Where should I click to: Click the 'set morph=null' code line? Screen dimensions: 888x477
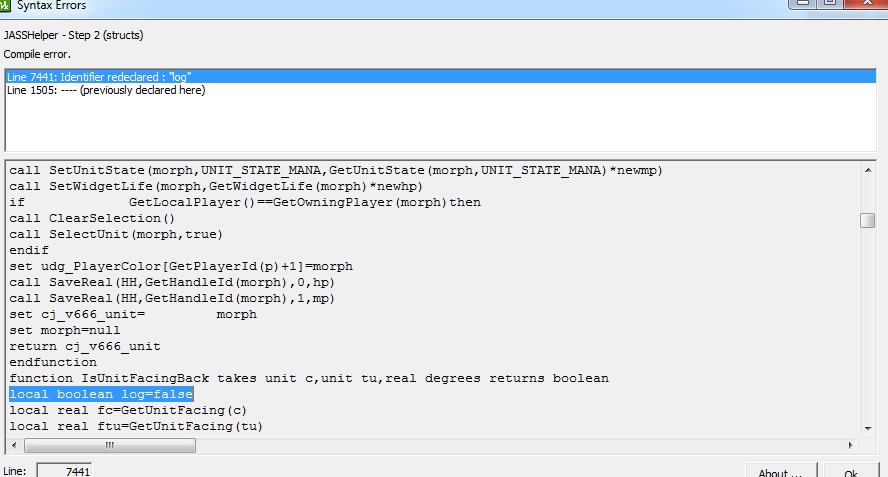click(x=65, y=330)
